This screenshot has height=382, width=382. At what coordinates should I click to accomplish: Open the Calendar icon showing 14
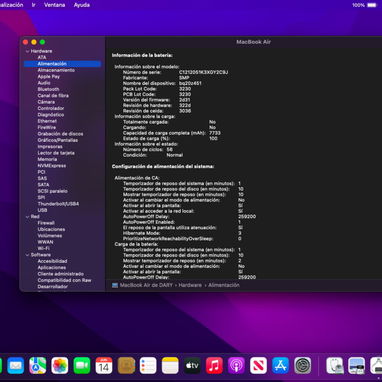[104, 366]
